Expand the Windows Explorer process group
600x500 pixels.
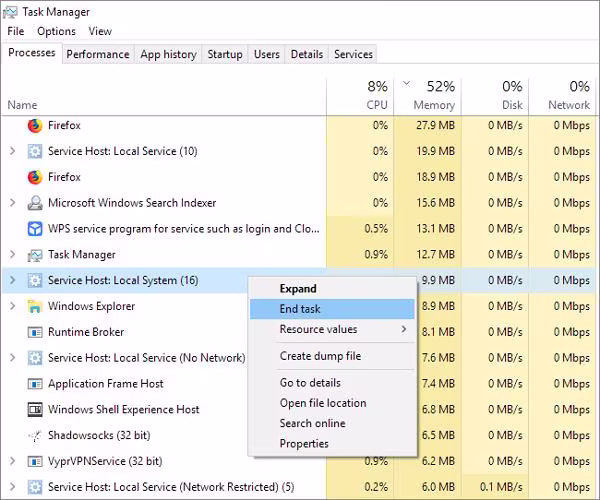(12, 306)
